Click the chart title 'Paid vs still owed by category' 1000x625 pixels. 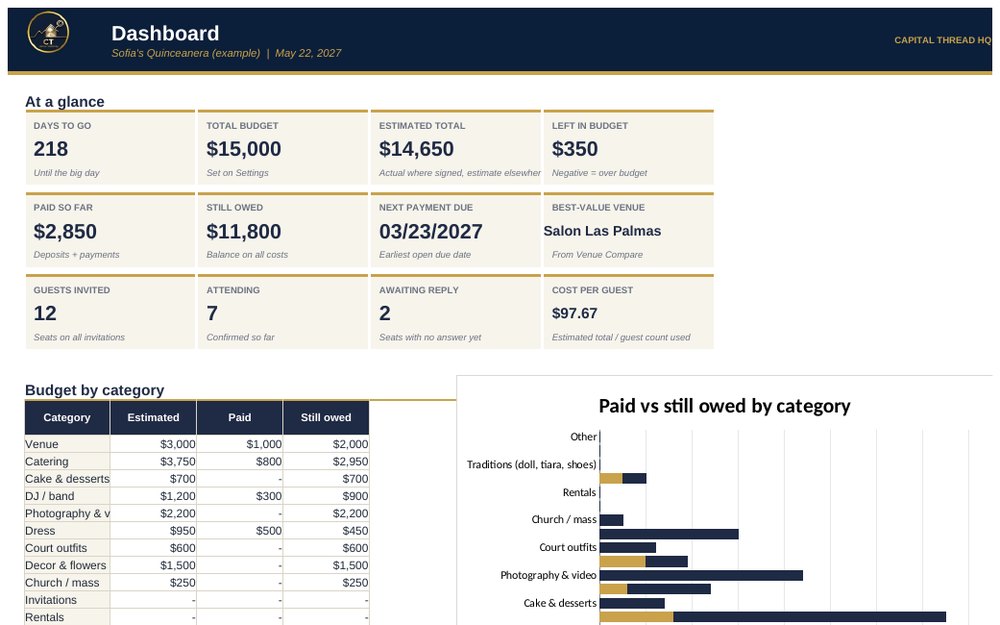tap(724, 406)
